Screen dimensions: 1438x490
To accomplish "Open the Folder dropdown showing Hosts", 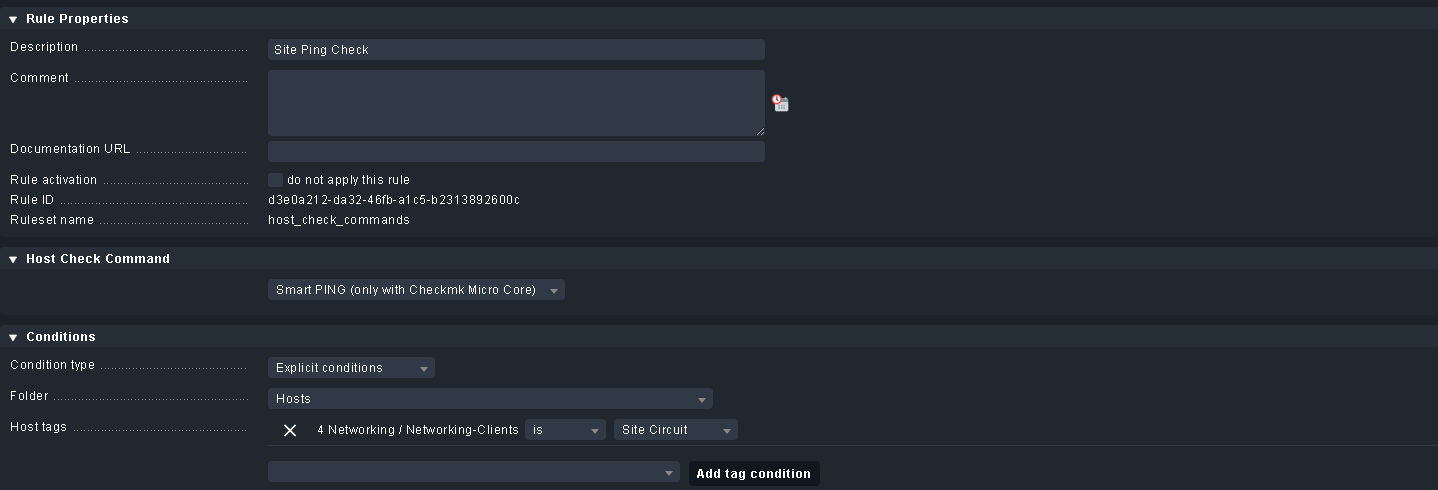I will tap(490, 399).
